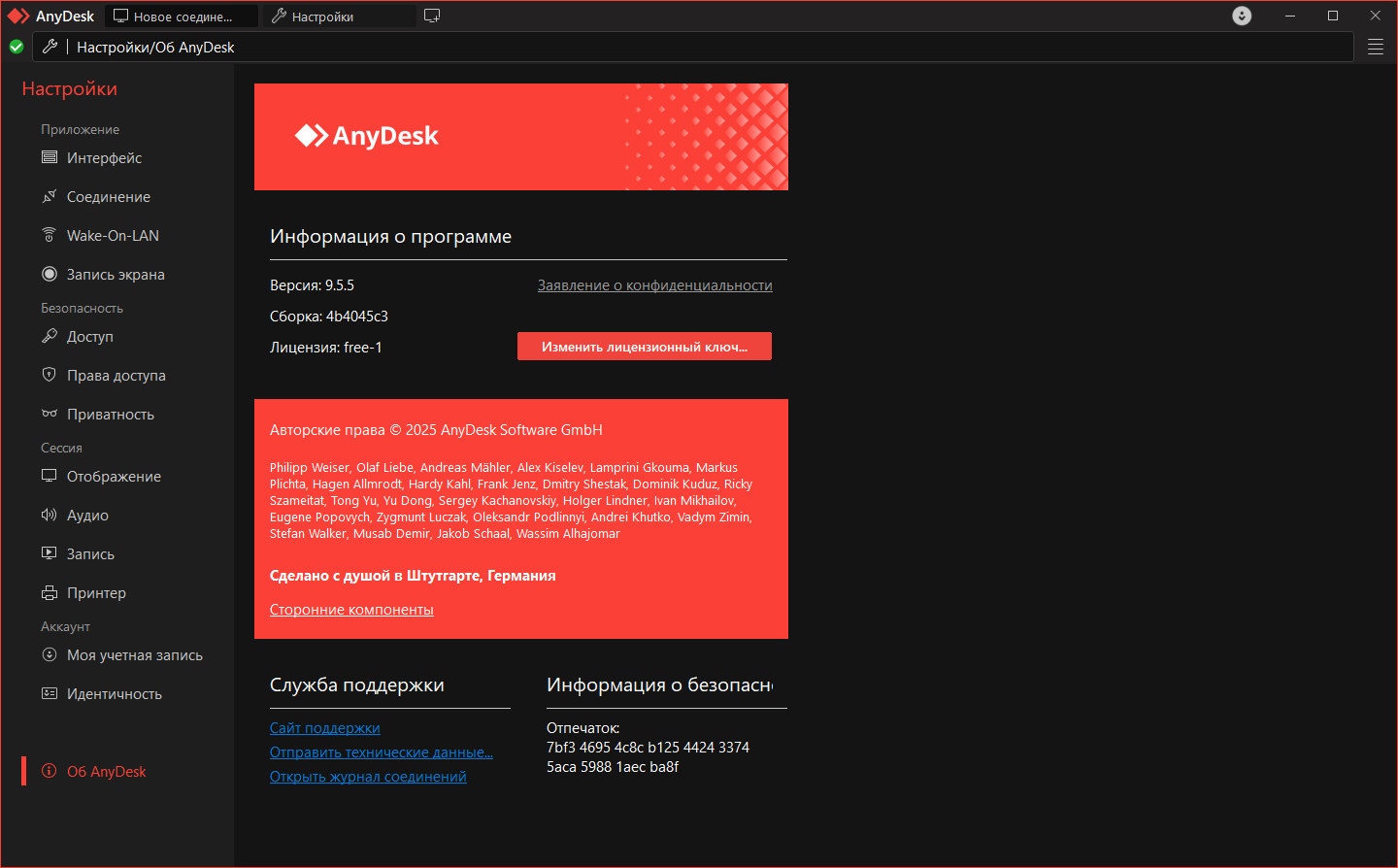The width and height of the screenshot is (1398, 868).
Task: Open the hamburger menu at top right
Action: click(1376, 47)
